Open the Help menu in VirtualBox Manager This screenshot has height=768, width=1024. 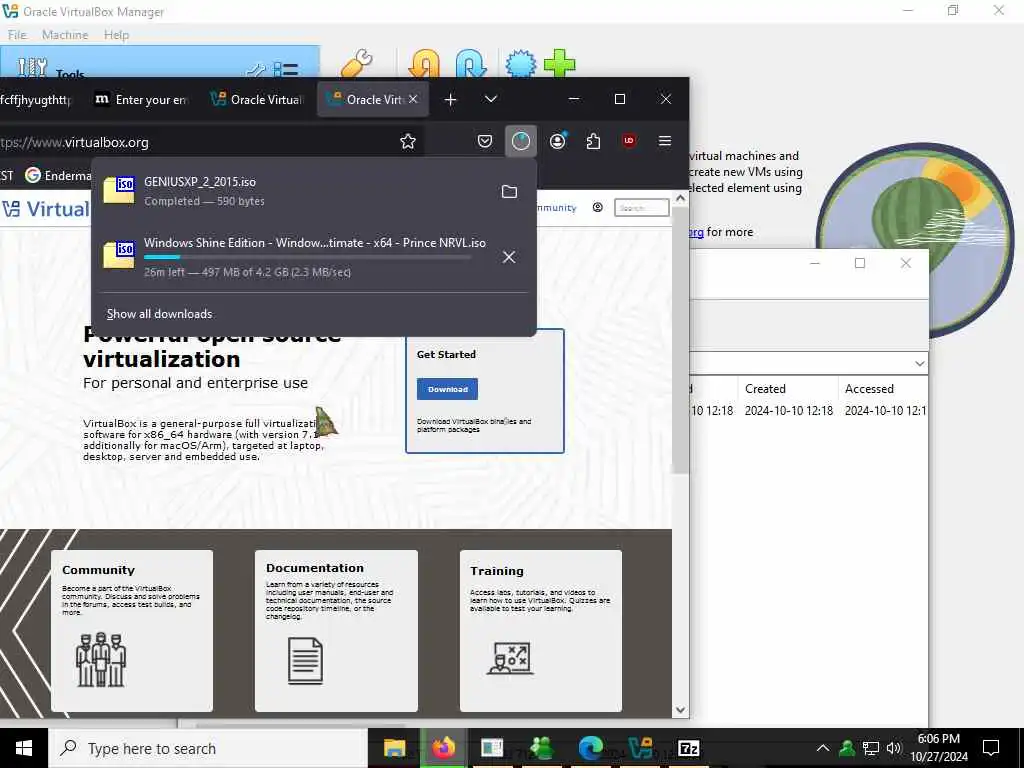click(x=116, y=35)
